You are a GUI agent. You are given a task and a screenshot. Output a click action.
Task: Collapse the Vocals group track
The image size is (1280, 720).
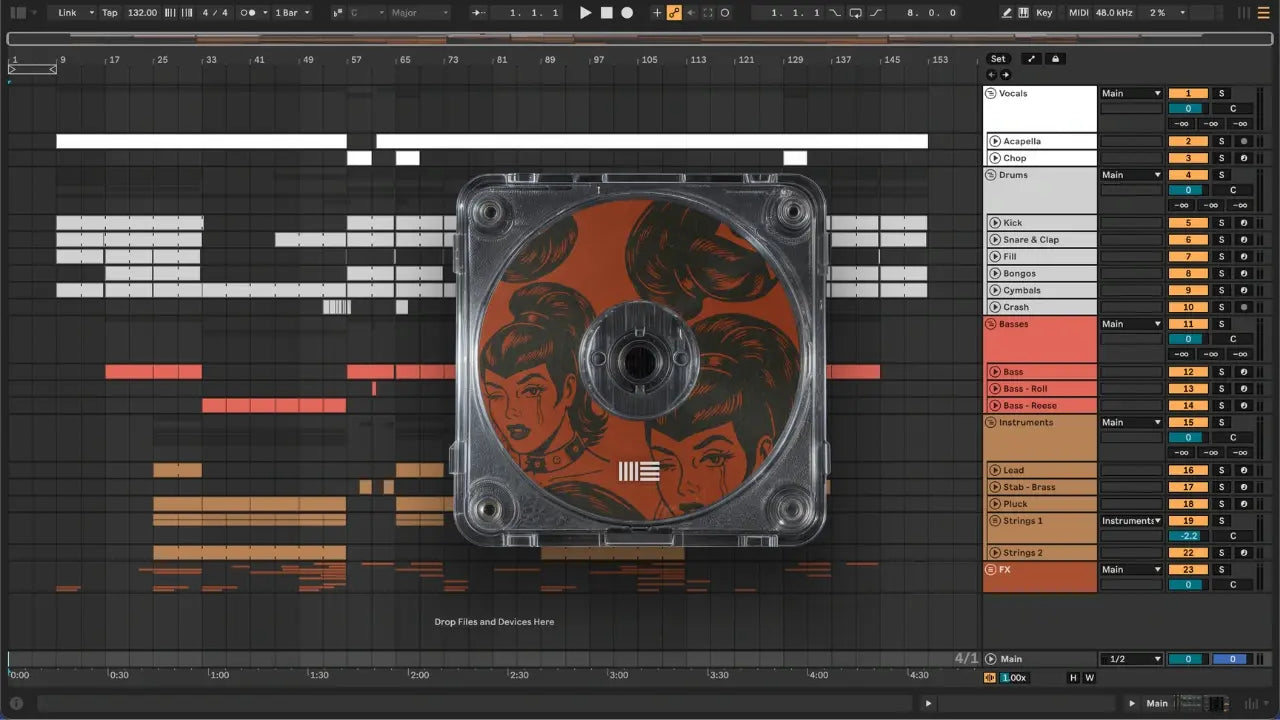(992, 93)
